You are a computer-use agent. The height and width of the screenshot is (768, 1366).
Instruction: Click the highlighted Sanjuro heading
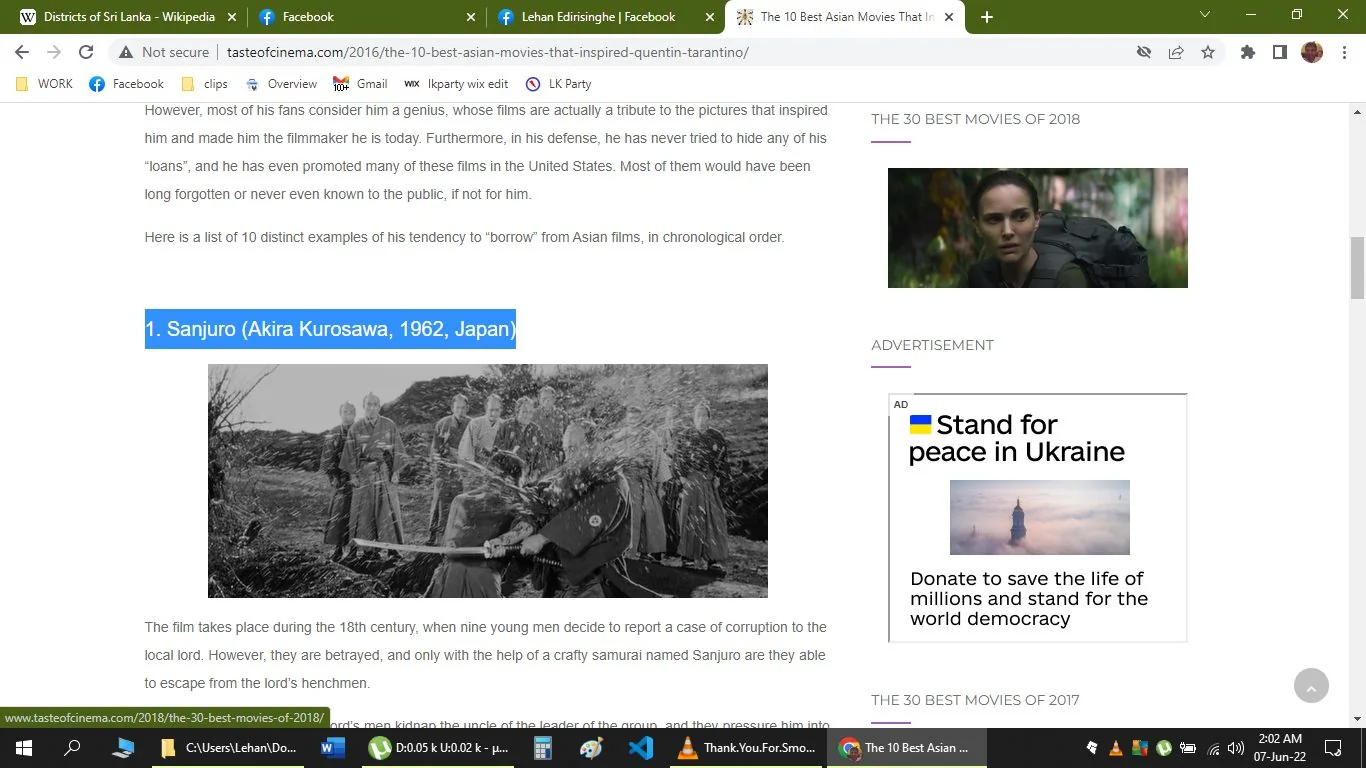click(x=330, y=329)
